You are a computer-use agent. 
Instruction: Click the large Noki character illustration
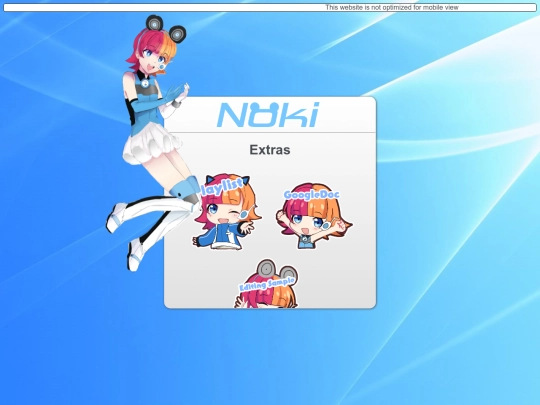click(153, 143)
